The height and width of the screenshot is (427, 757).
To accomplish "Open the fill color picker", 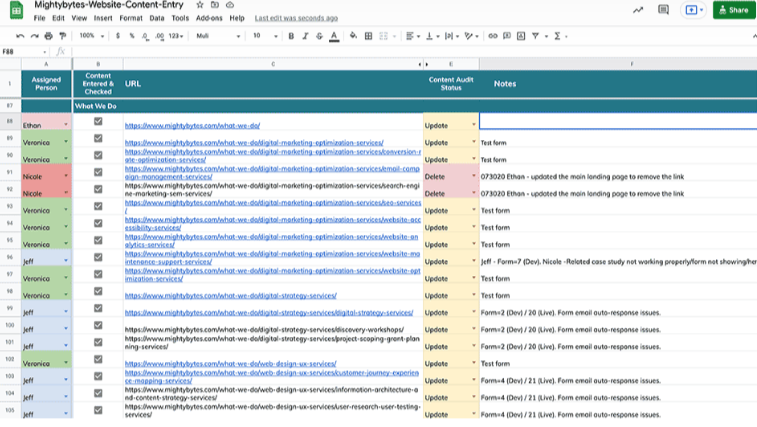I will click(351, 36).
